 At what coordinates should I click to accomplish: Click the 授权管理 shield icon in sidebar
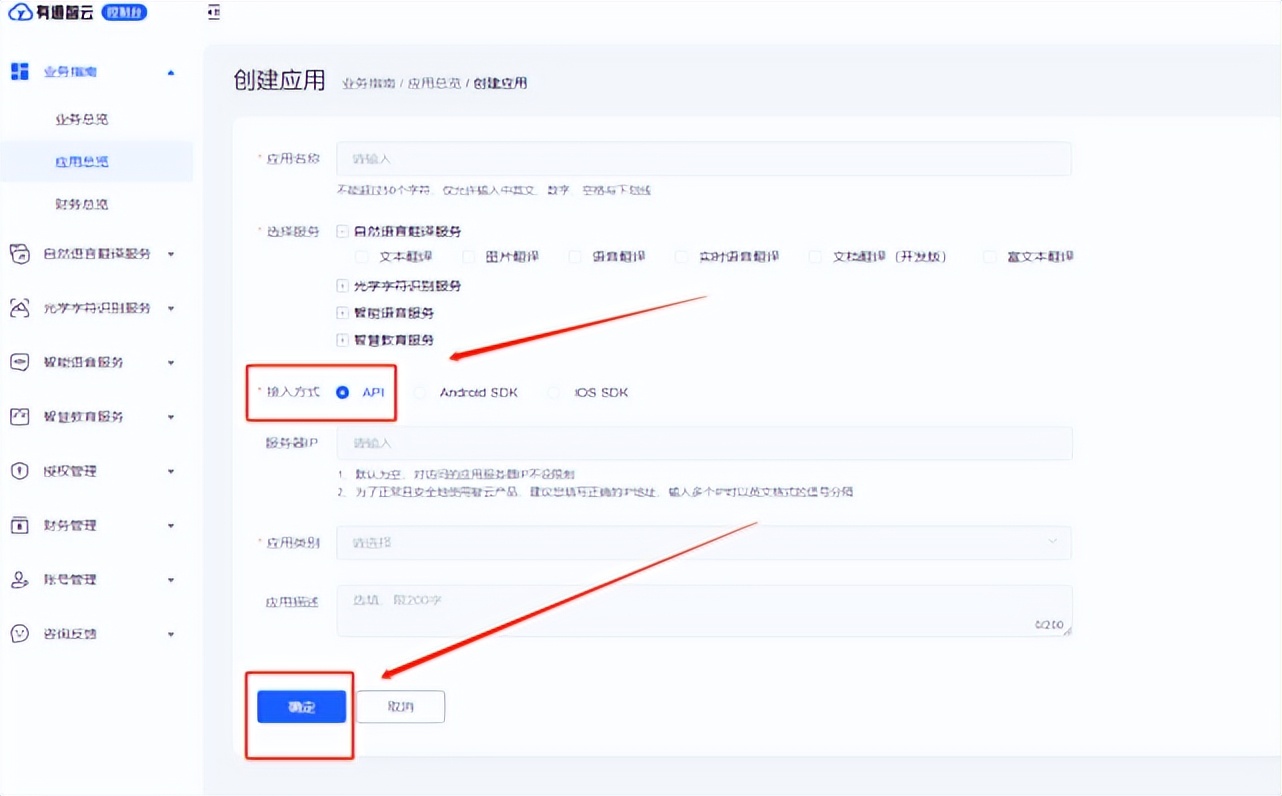click(19, 470)
